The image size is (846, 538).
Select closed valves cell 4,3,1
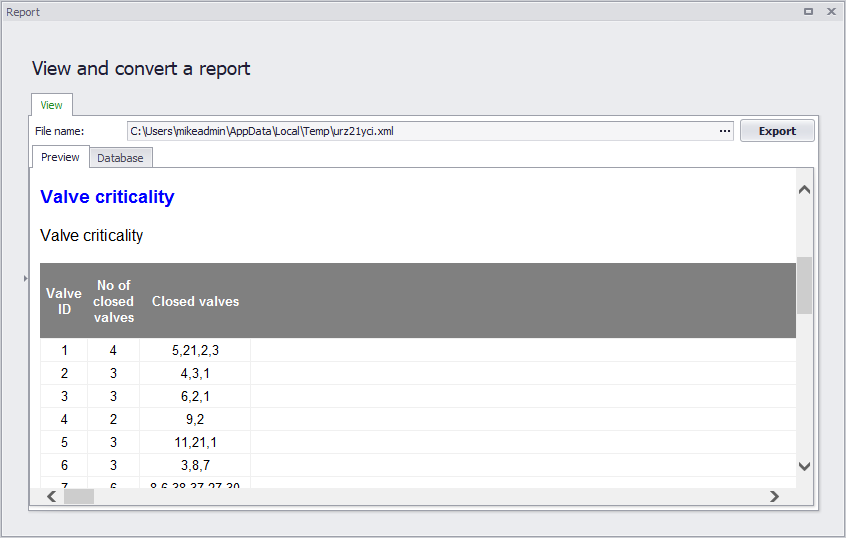coord(195,373)
